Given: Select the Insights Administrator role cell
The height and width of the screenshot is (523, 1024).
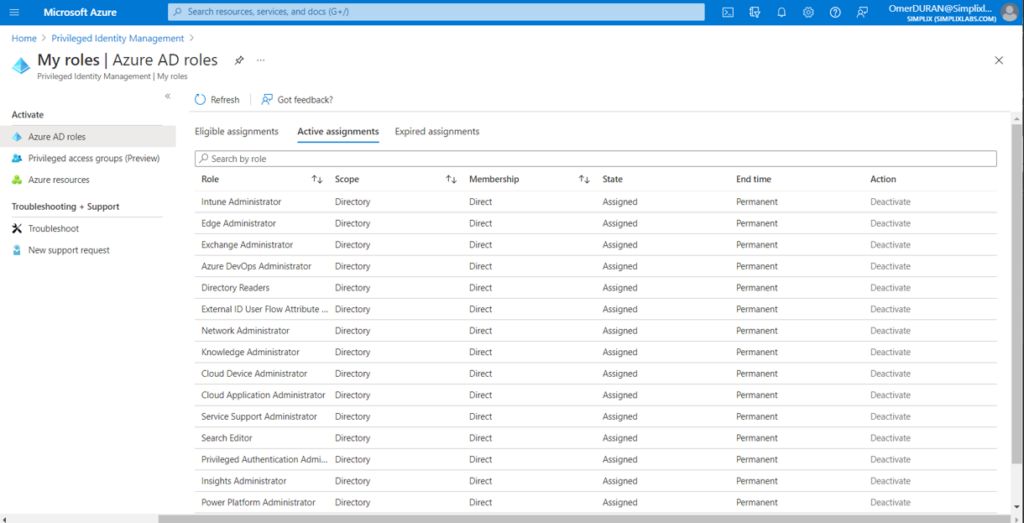Looking at the screenshot, I should pyautogui.click(x=244, y=481).
